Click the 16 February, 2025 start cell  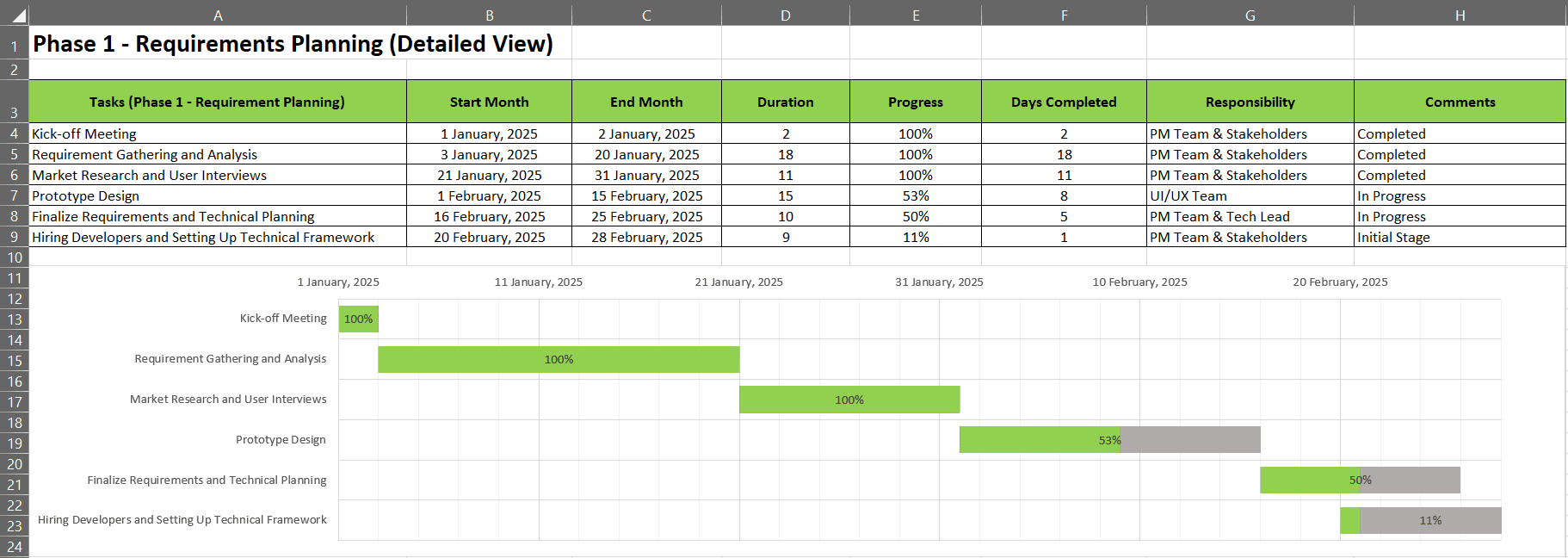[x=489, y=216]
